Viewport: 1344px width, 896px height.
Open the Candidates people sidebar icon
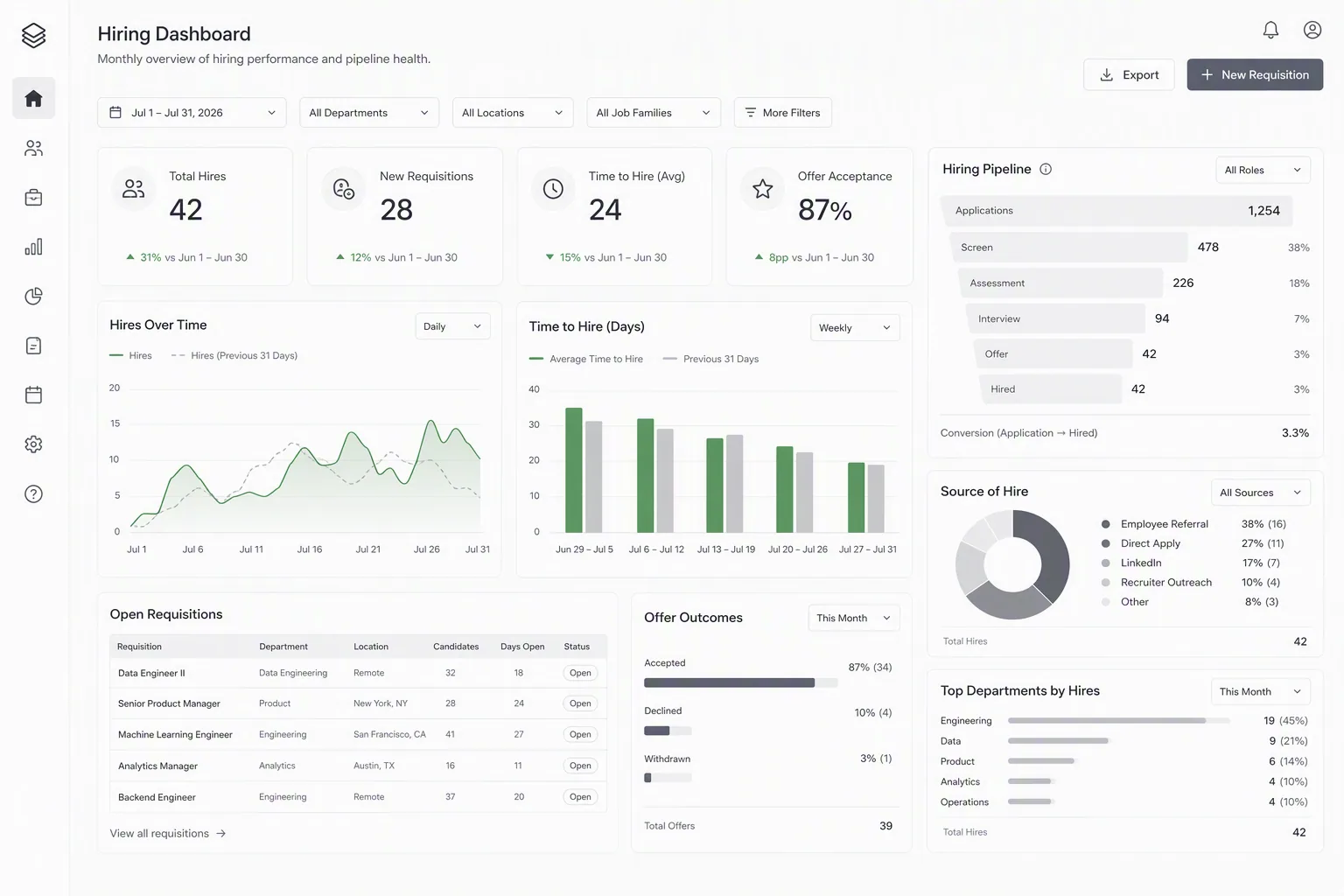click(33, 148)
